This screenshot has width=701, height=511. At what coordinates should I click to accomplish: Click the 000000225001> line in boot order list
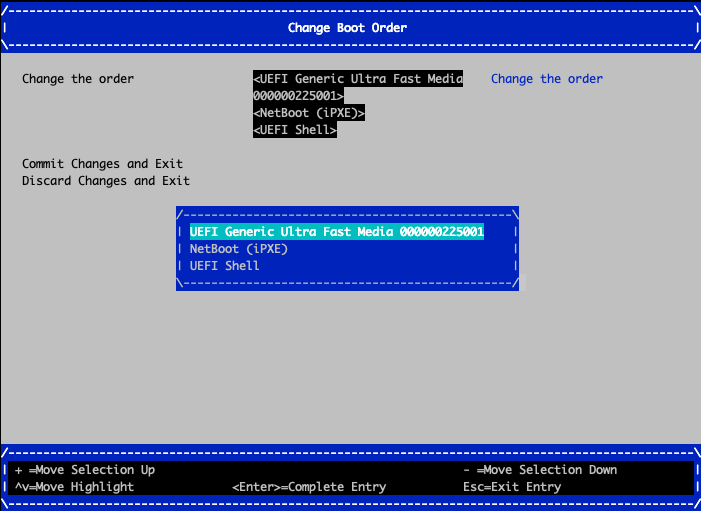[x=298, y=96]
